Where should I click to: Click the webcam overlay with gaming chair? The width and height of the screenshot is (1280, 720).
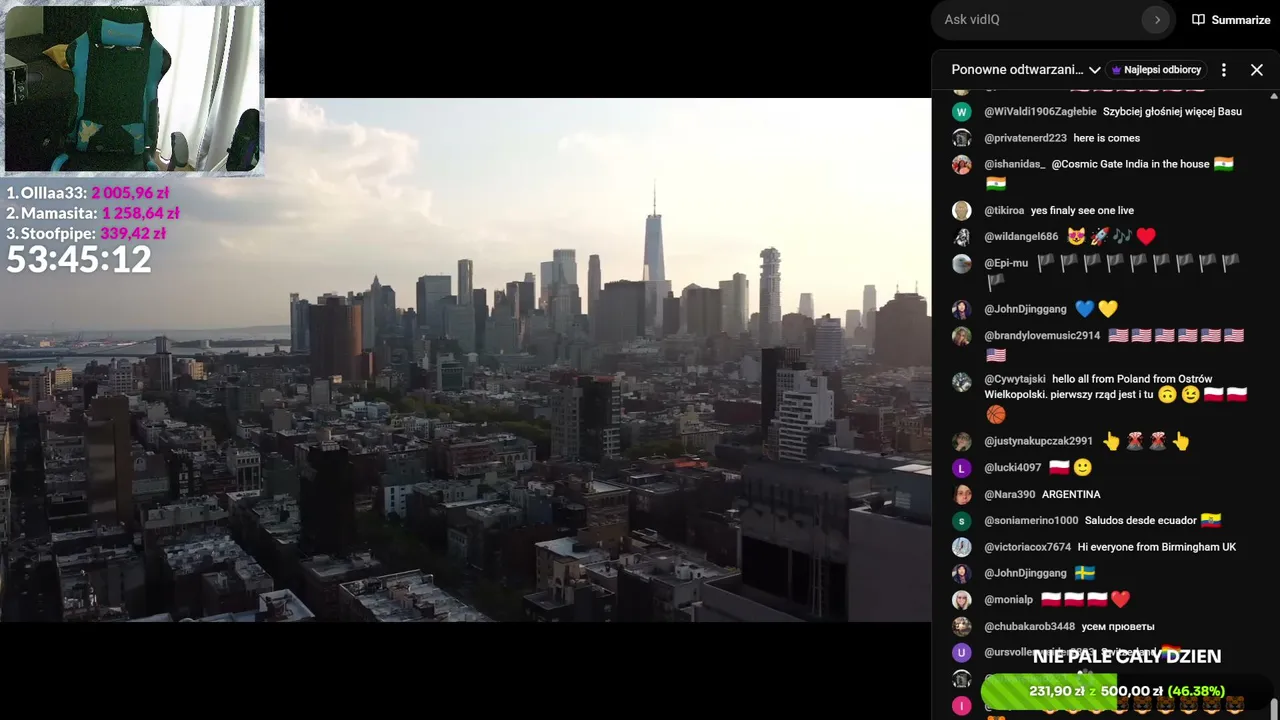133,87
